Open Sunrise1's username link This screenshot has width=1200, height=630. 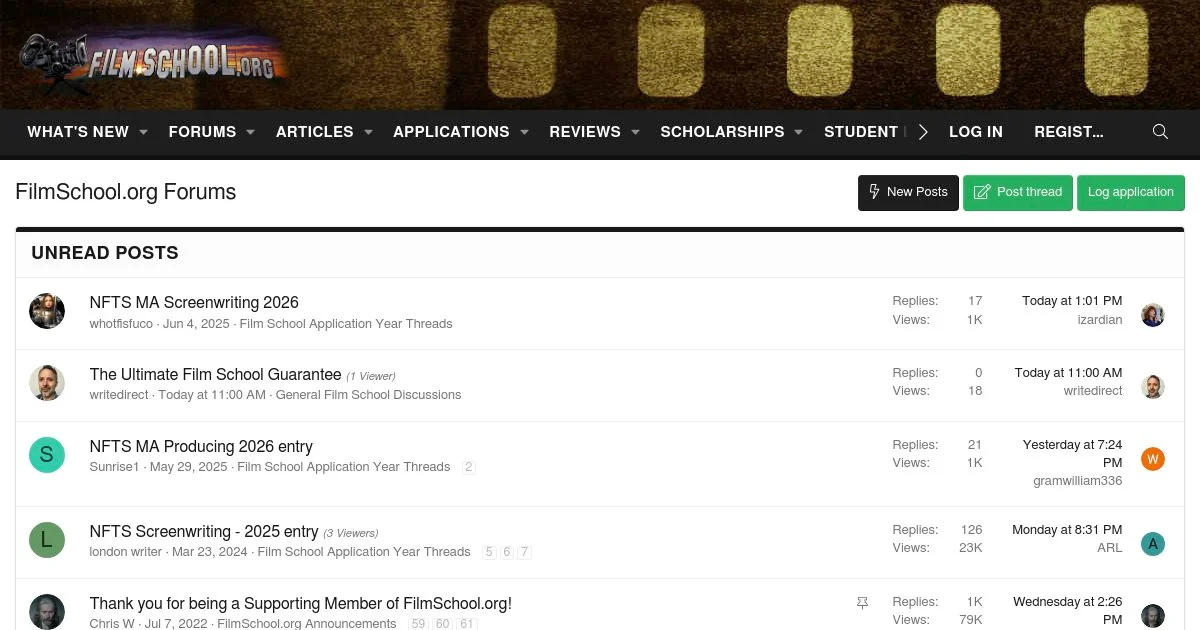[x=115, y=467]
